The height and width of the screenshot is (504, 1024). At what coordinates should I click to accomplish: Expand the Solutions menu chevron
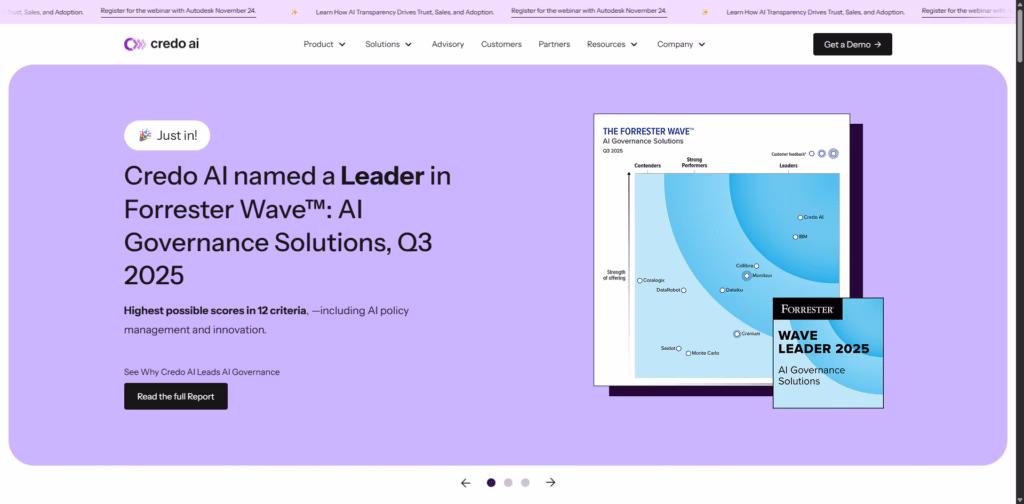click(x=408, y=44)
